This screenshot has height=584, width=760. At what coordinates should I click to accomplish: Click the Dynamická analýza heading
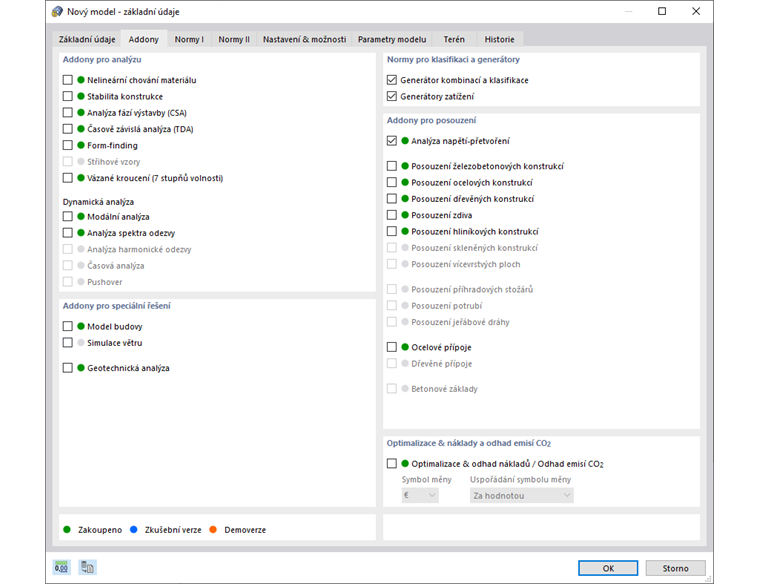pos(98,202)
